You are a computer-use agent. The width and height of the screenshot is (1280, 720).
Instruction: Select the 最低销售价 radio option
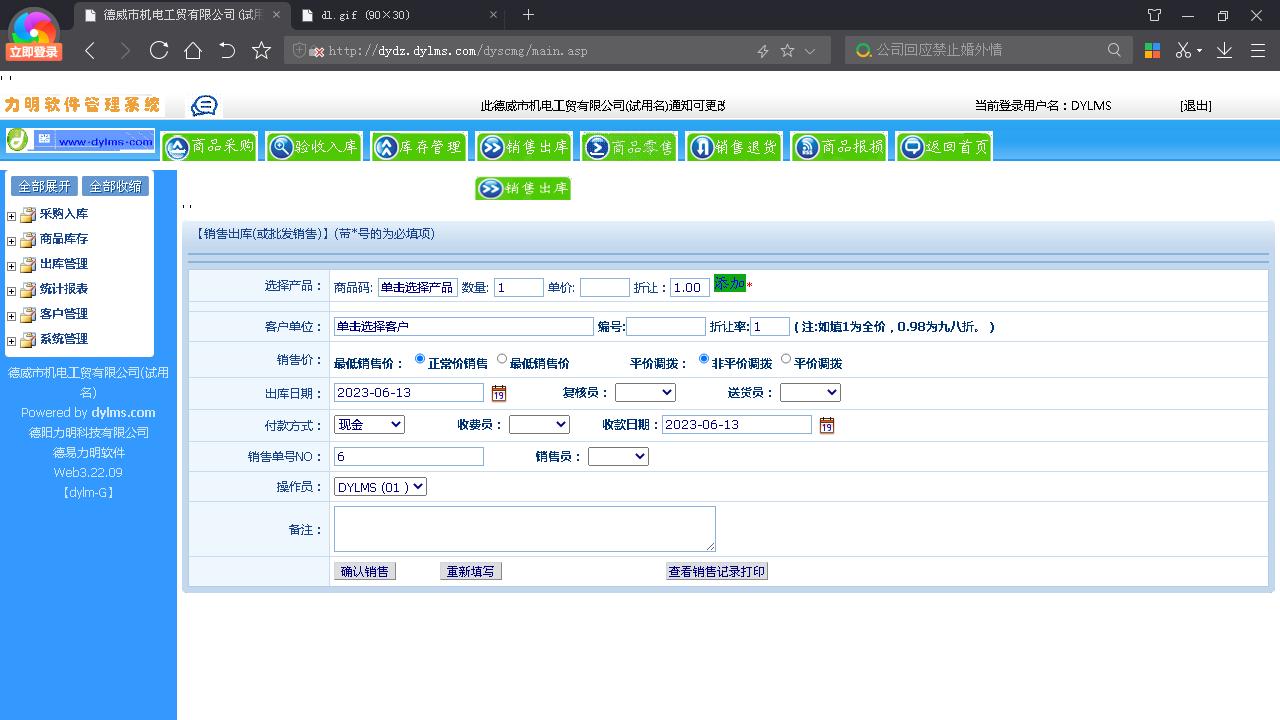click(x=501, y=359)
